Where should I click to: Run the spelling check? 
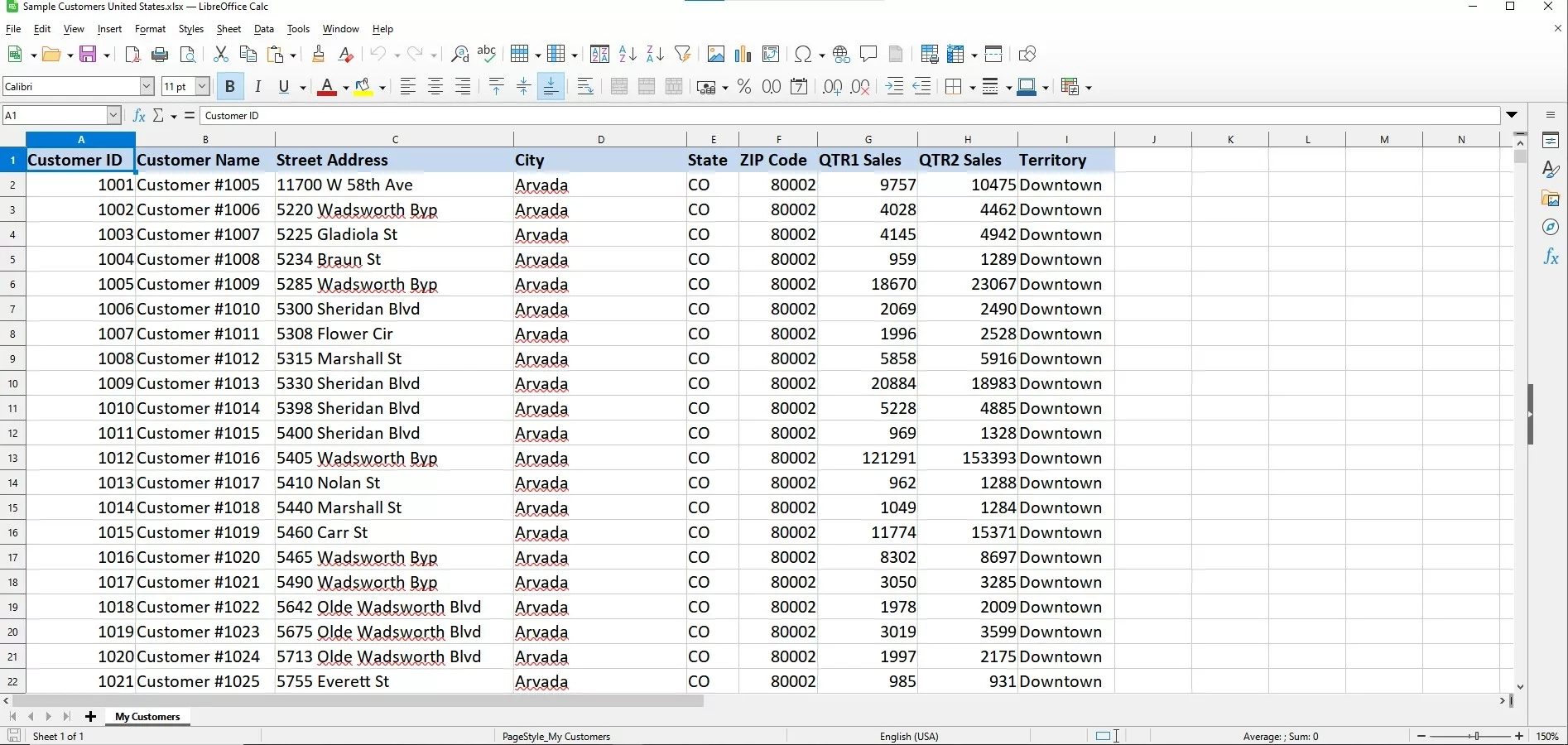(x=487, y=55)
